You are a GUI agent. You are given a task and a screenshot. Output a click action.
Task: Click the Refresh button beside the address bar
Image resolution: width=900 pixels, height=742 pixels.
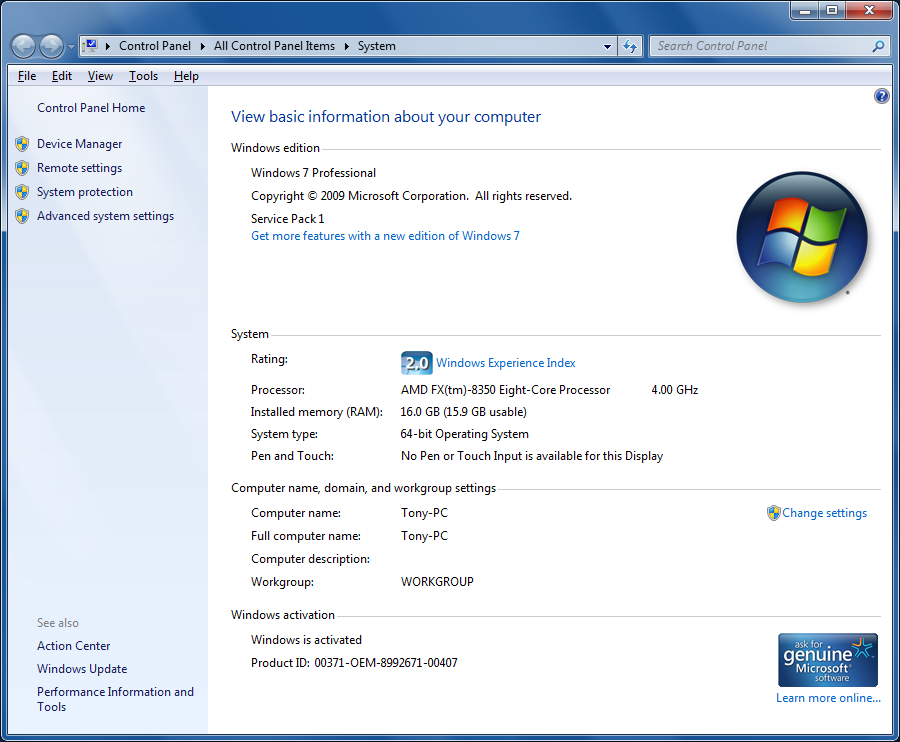click(x=630, y=46)
